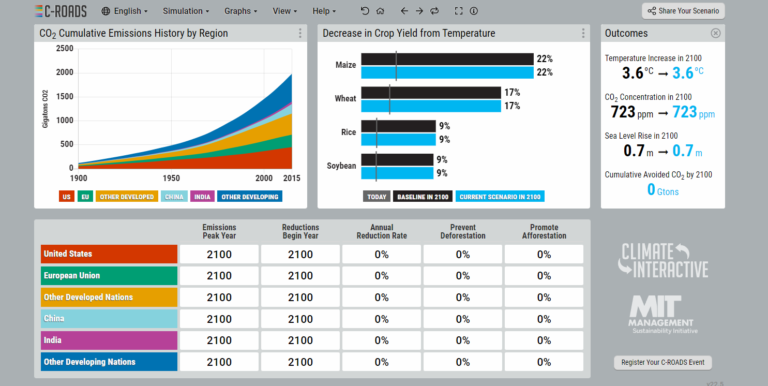The image size is (768, 386).
Task: Click the swap/repeat arrows icon
Action: click(x=434, y=11)
